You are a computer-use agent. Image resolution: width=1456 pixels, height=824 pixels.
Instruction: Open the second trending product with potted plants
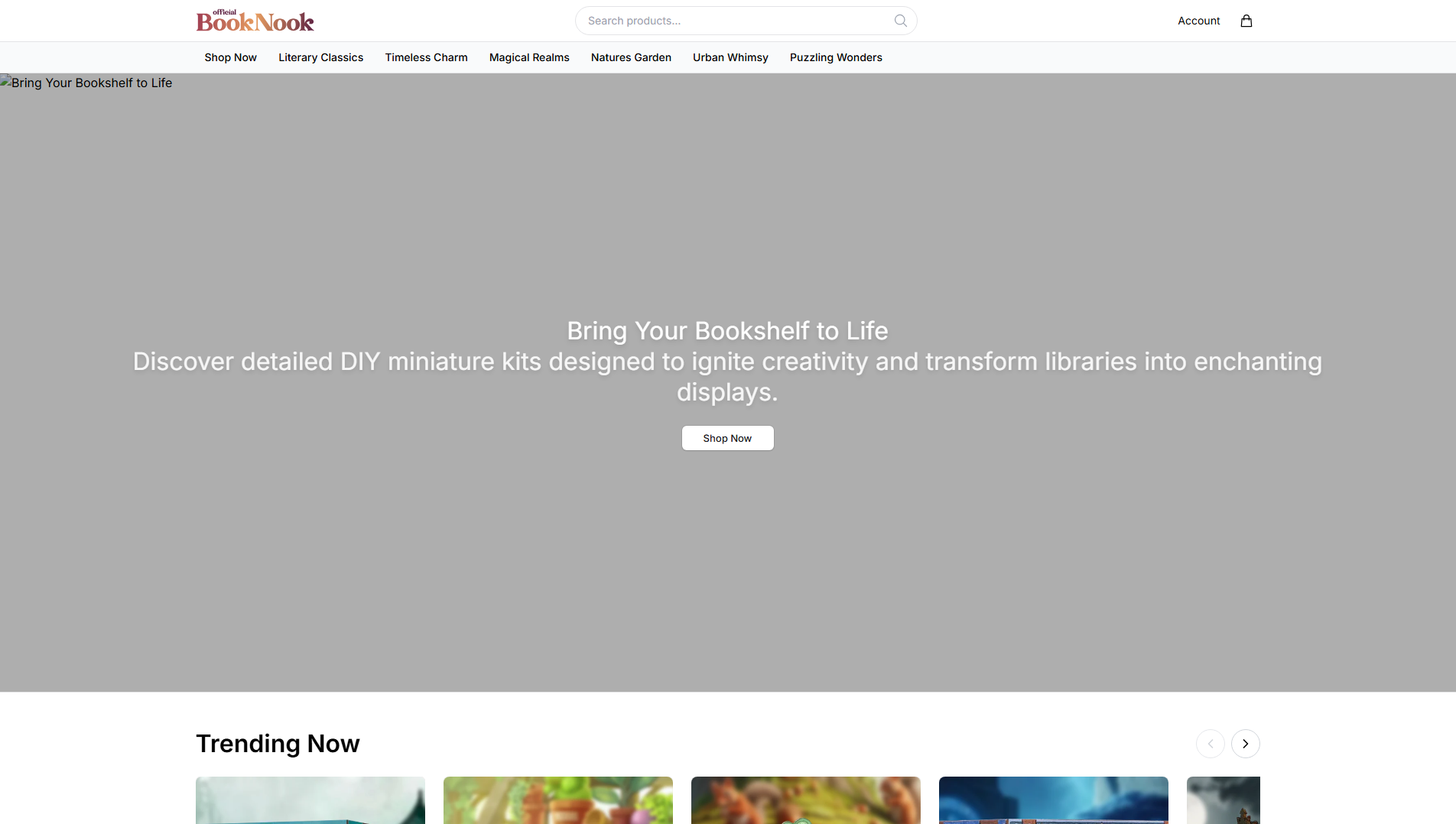[x=558, y=800]
